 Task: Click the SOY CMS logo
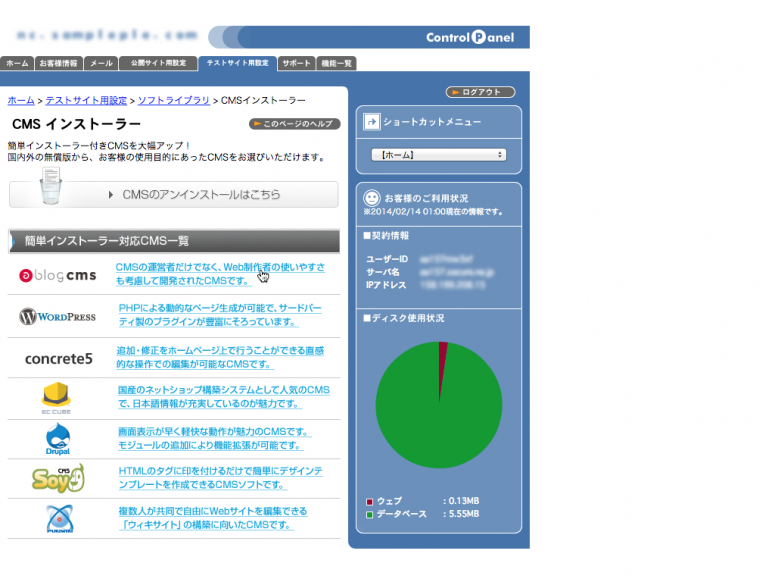point(58,478)
